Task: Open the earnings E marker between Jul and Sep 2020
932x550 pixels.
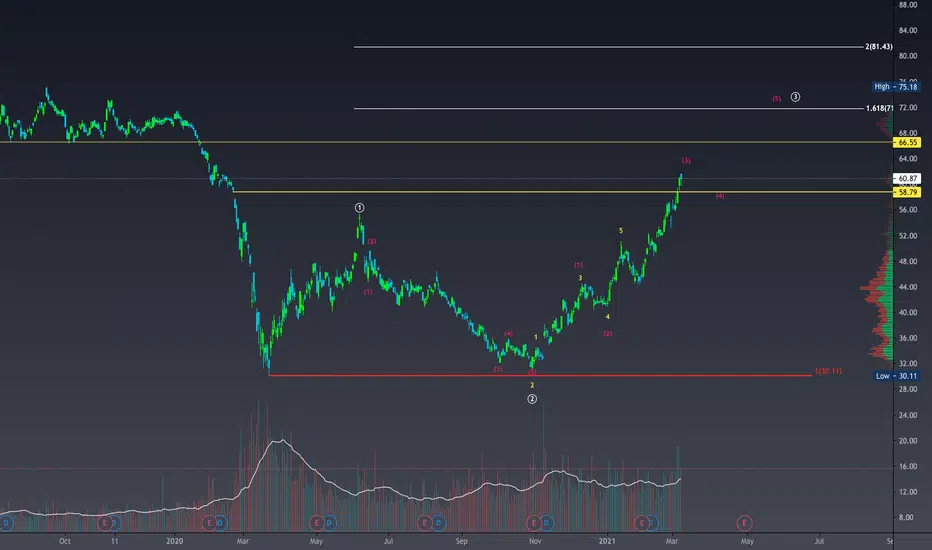Action: tap(424, 523)
